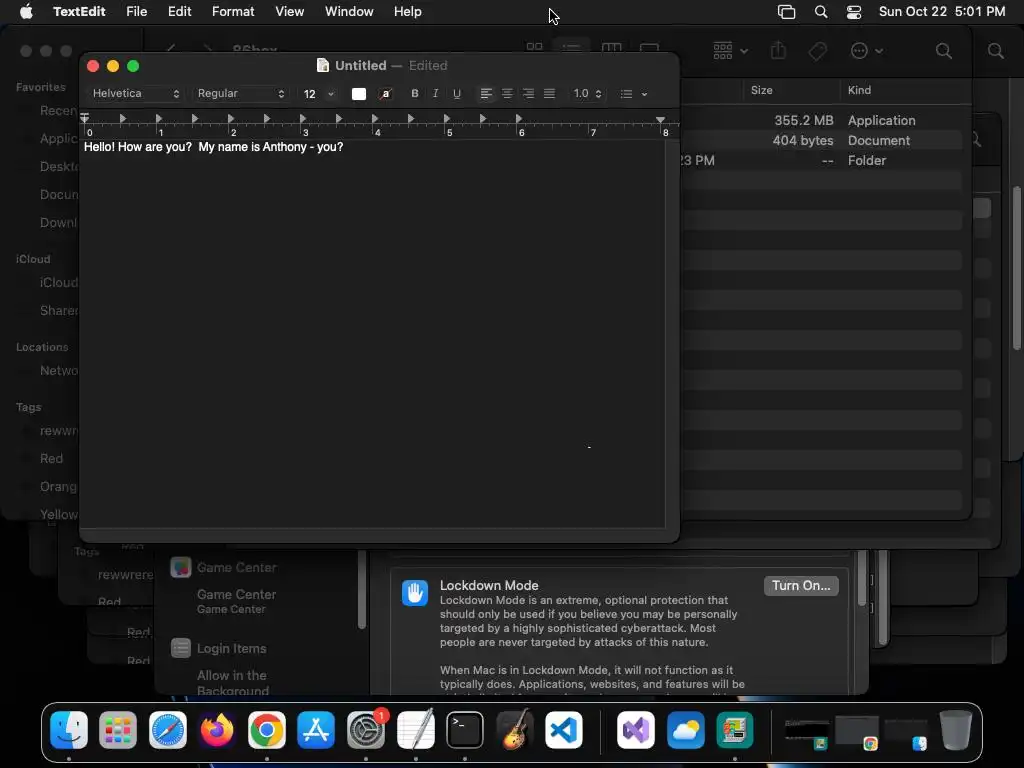This screenshot has height=768, width=1024.
Task: Open the Apple menu
Action: point(26,12)
